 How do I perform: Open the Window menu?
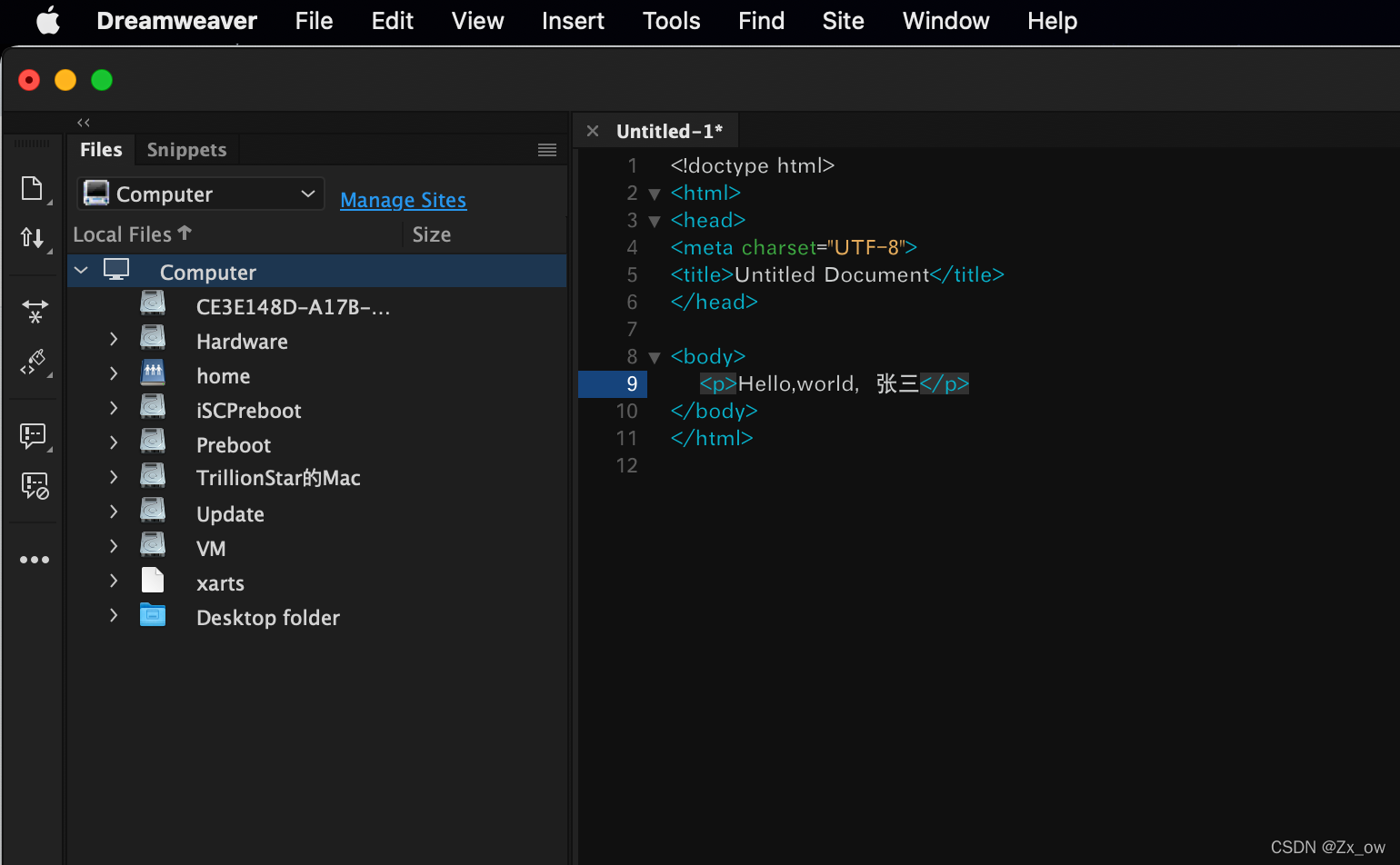point(945,20)
